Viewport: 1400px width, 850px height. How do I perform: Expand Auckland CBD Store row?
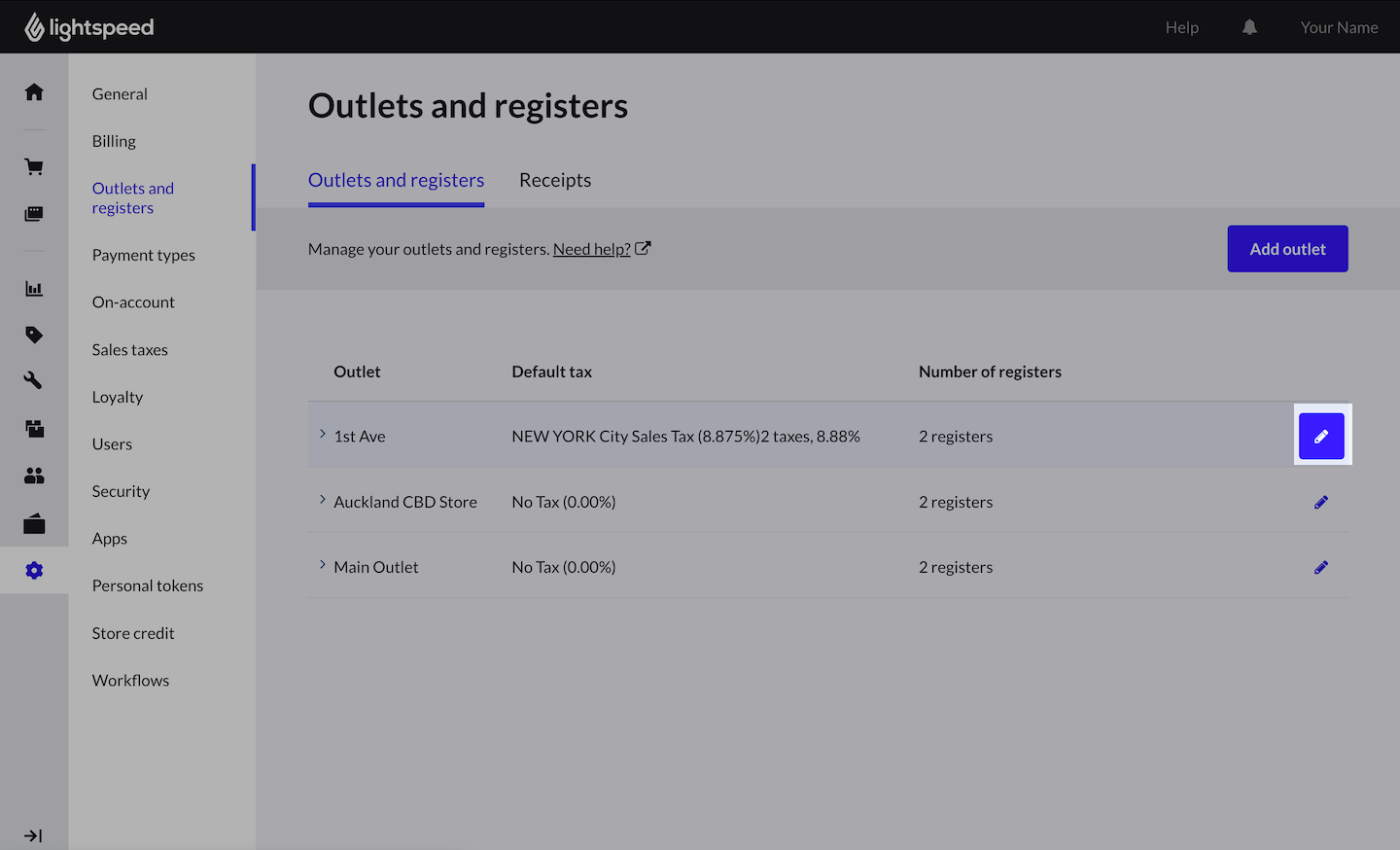click(x=323, y=500)
